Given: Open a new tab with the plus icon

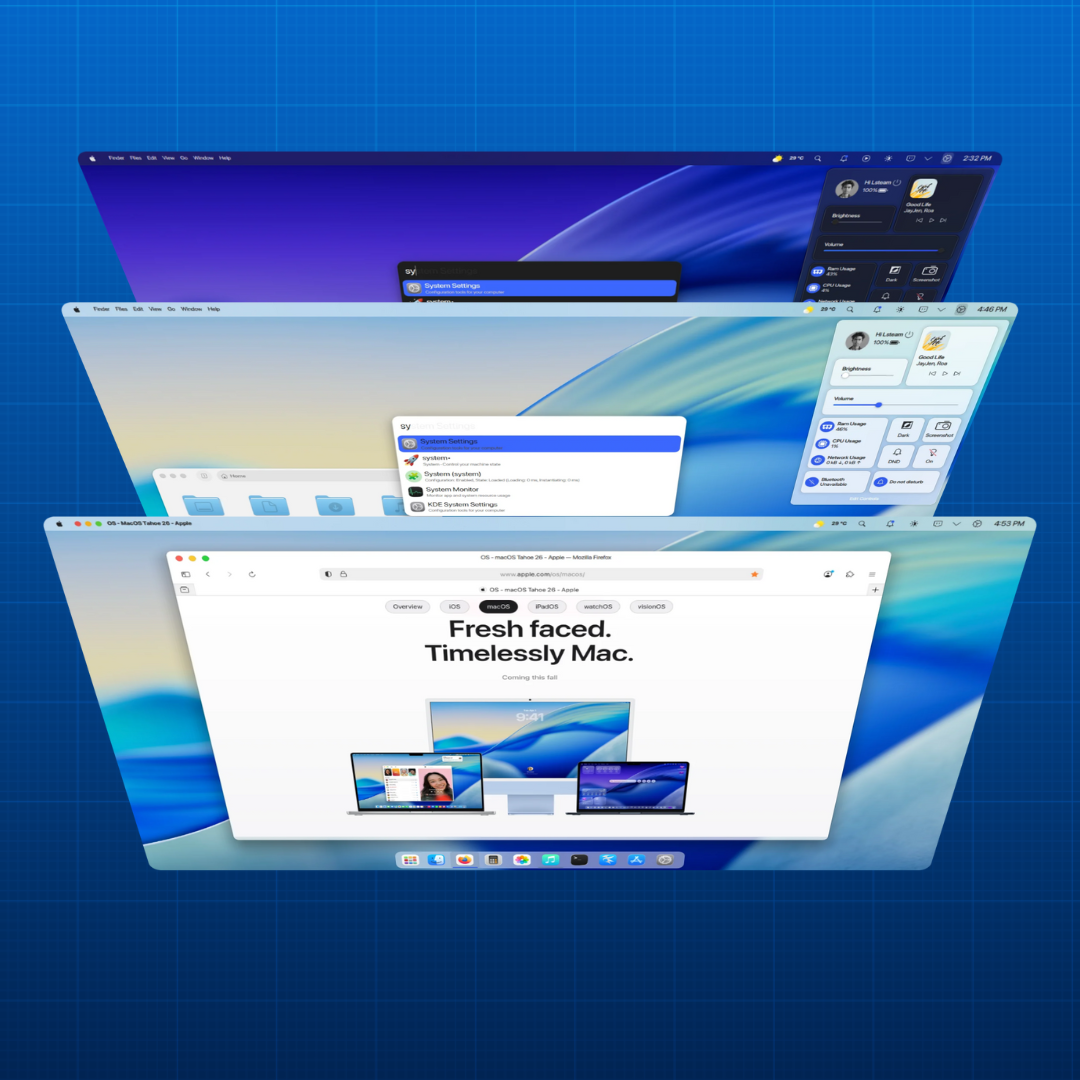Looking at the screenshot, I should click(875, 590).
